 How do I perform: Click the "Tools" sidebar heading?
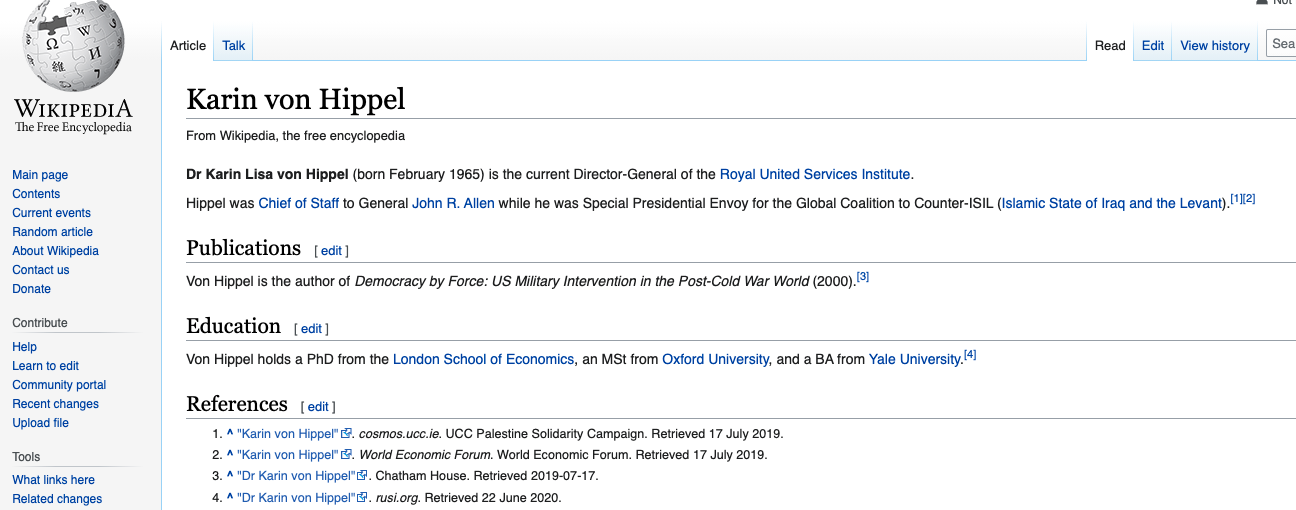pyautogui.click(x=26, y=457)
